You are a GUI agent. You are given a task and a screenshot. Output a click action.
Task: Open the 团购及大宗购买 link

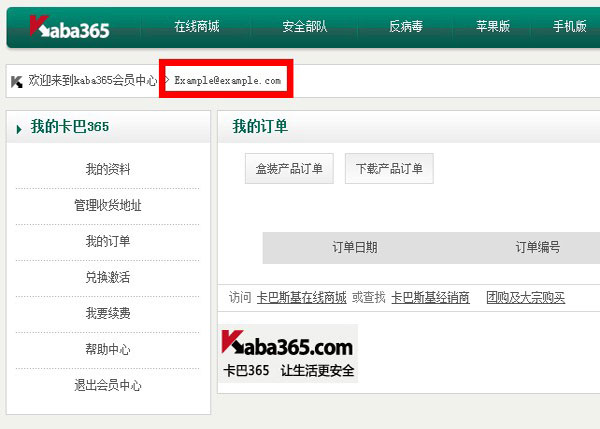coord(526,297)
